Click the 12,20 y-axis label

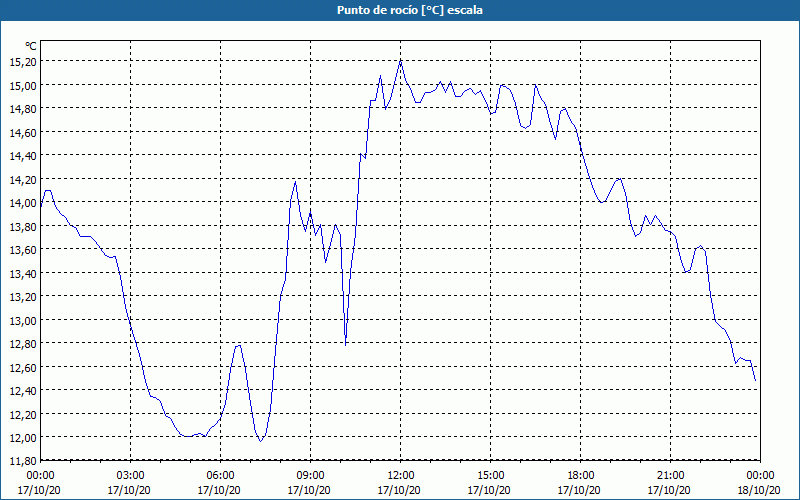[x=23, y=414]
